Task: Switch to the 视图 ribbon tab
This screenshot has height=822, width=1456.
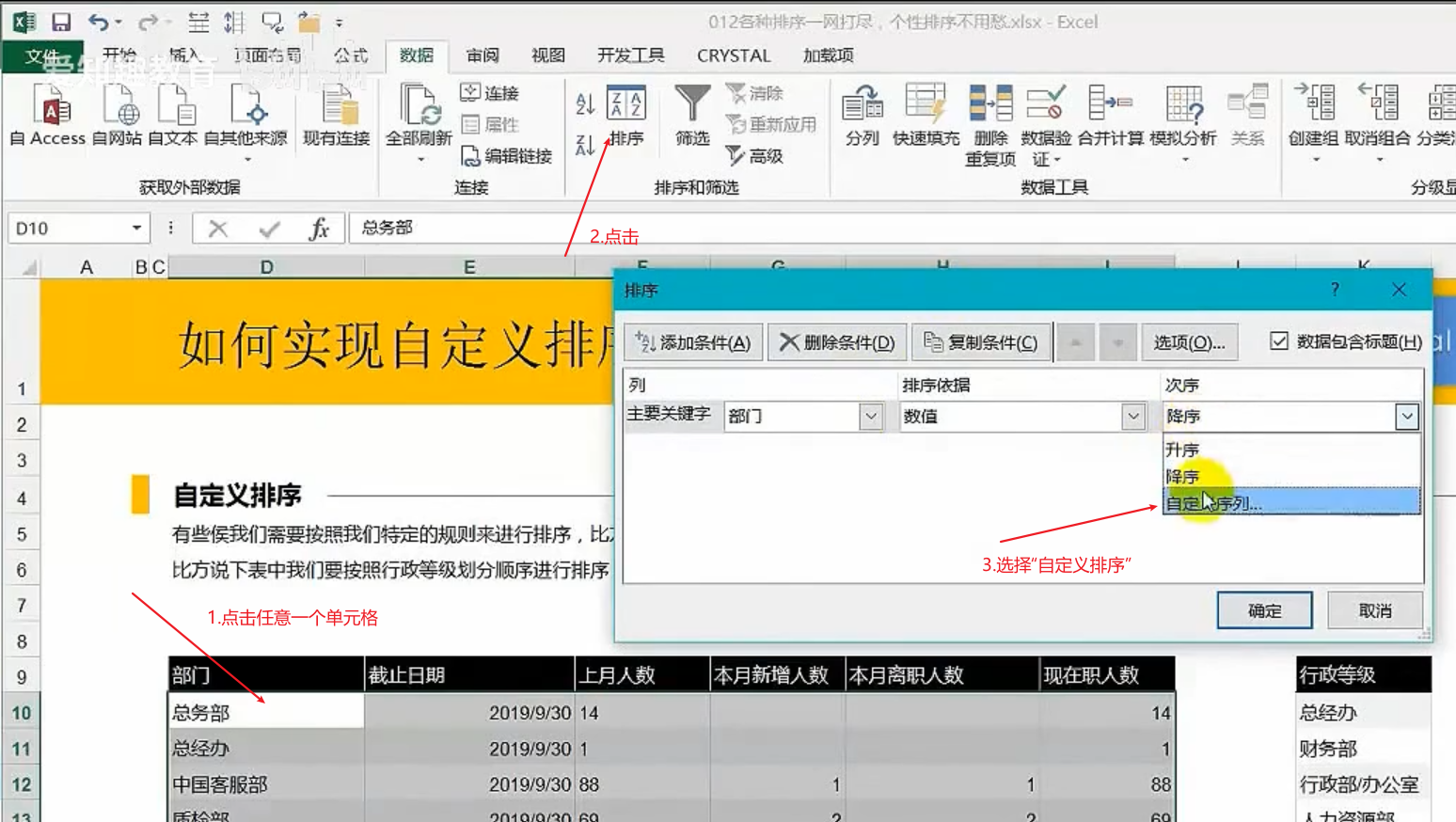Action: 548,55
